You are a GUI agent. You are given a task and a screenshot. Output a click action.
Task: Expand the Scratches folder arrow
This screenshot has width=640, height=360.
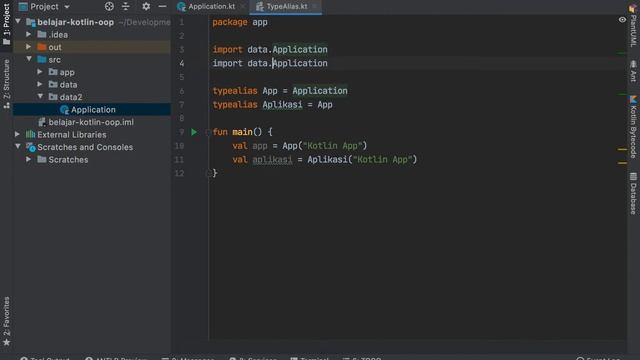(x=29, y=159)
